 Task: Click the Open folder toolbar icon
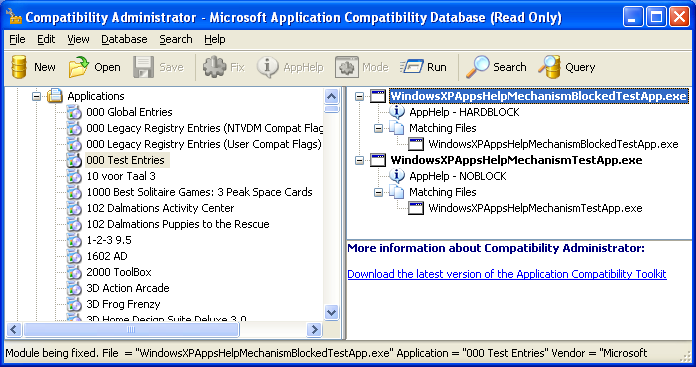tap(79, 67)
